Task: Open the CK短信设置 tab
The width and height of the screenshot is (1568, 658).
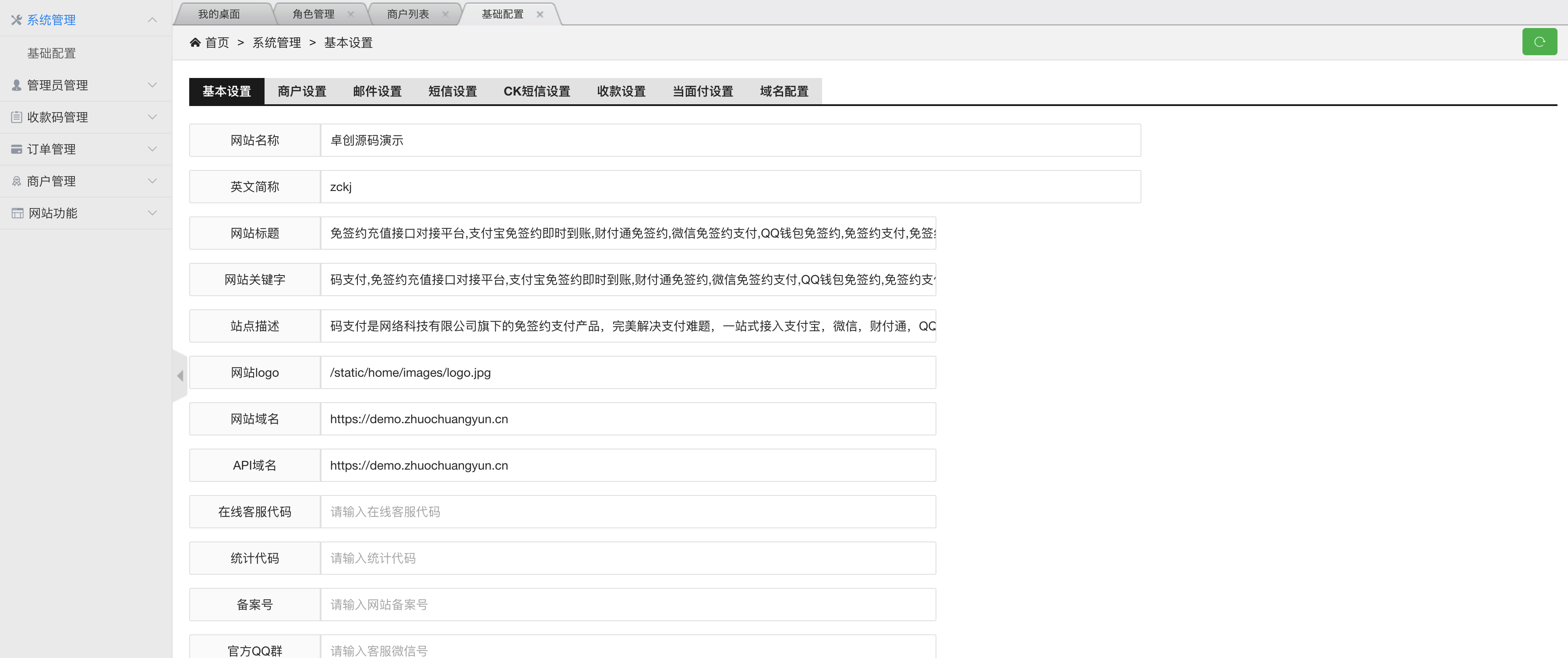Action: click(537, 91)
